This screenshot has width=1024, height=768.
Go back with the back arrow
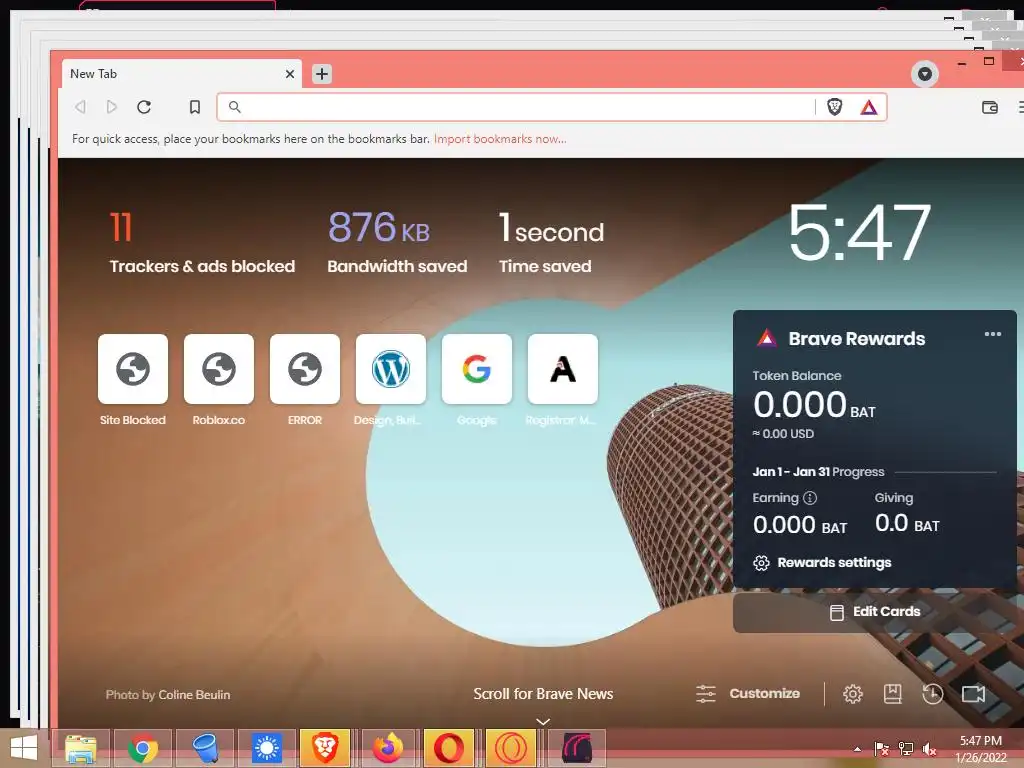click(80, 107)
